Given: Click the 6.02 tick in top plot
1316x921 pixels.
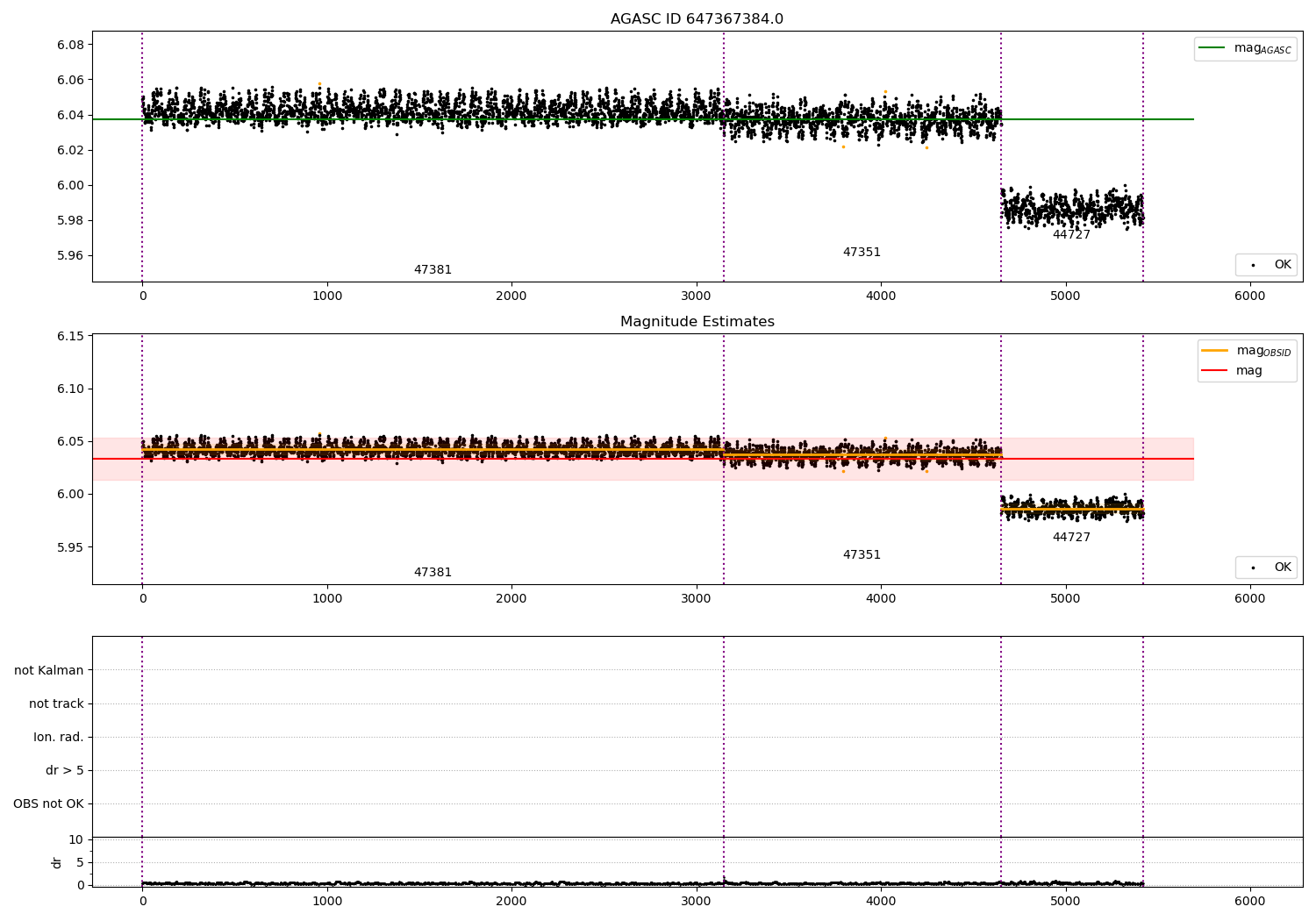Looking at the screenshot, I should [70, 150].
